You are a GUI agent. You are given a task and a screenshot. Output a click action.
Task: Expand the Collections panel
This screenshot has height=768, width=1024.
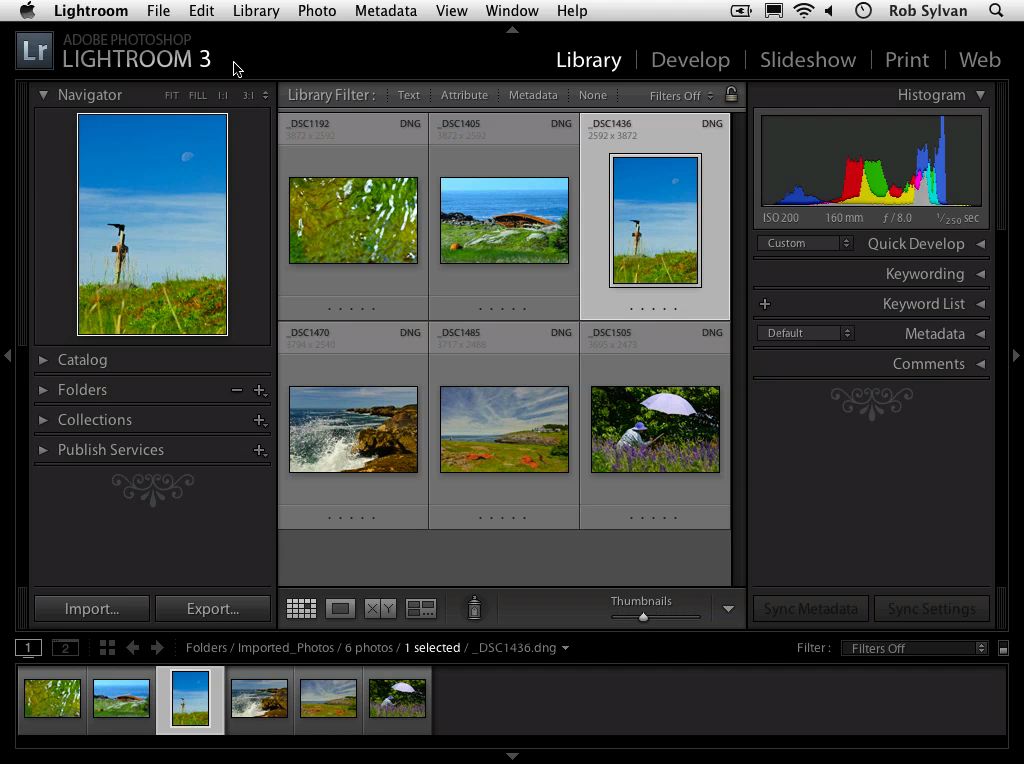[96, 420]
